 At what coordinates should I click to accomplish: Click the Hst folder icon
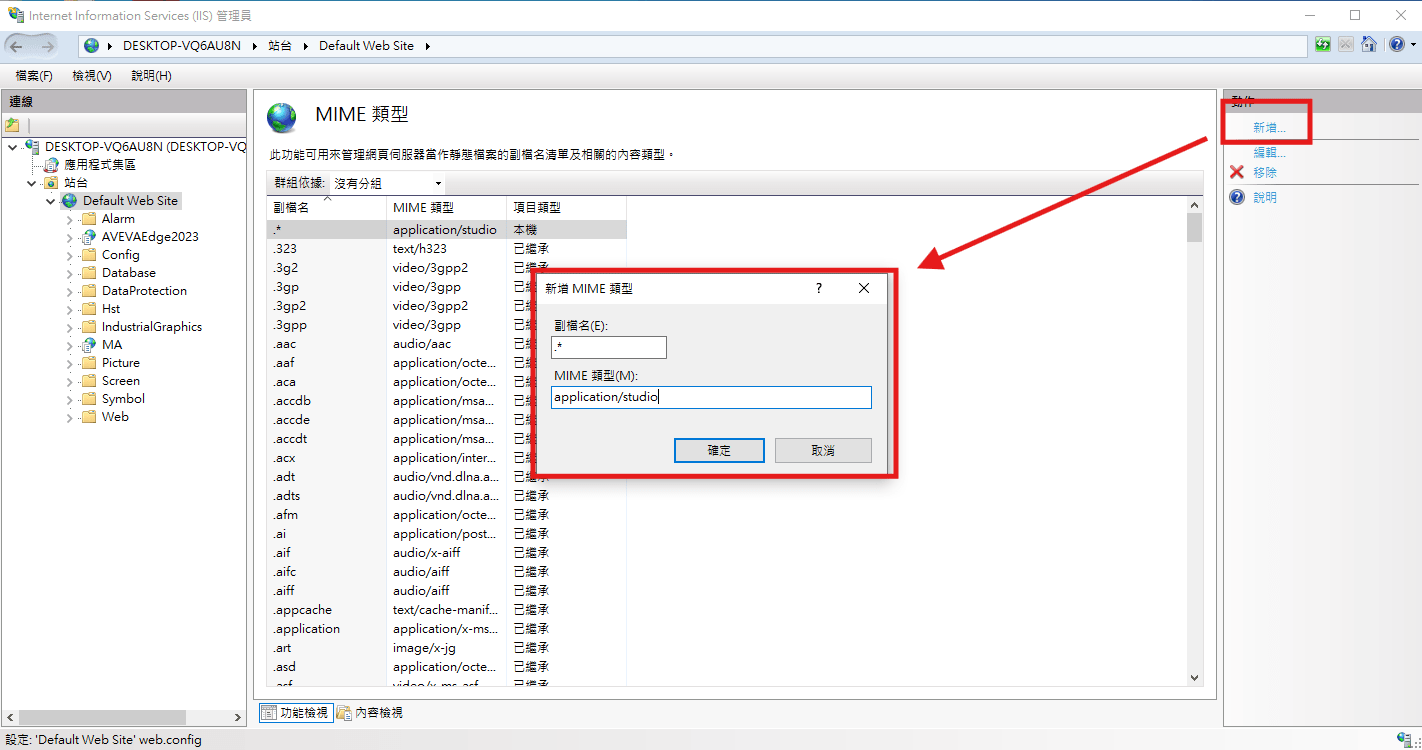[x=88, y=309]
